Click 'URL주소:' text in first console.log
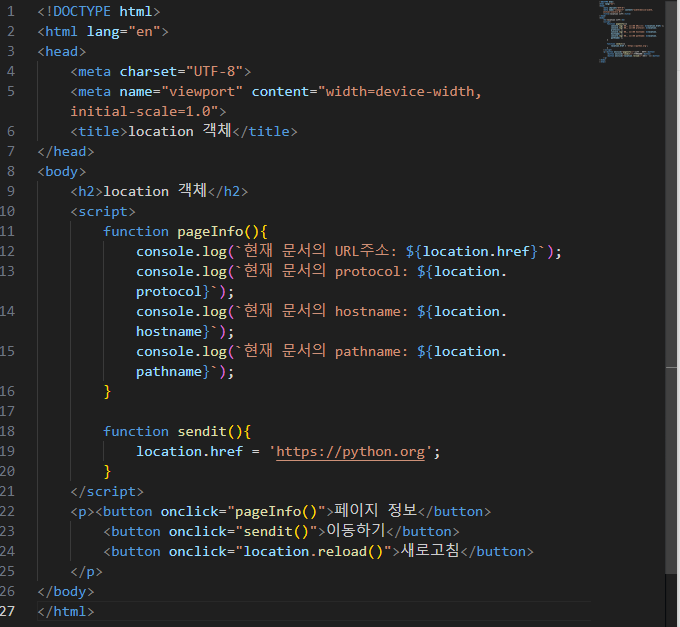Image resolution: width=680 pixels, height=627 pixels. click(x=366, y=251)
